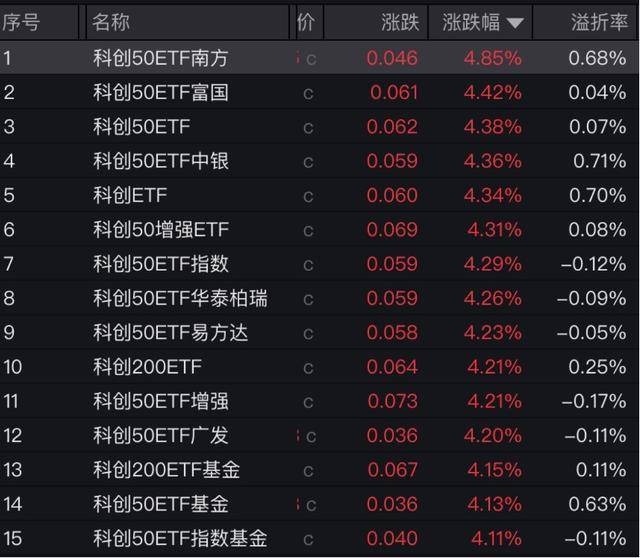640x558 pixels.
Task: Sort by the 涨跌 column header
Action: point(400,22)
